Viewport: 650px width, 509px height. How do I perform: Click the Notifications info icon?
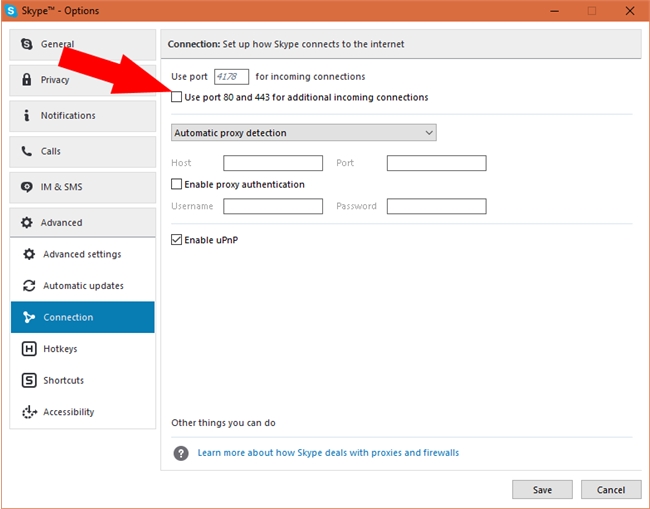tap(27, 116)
